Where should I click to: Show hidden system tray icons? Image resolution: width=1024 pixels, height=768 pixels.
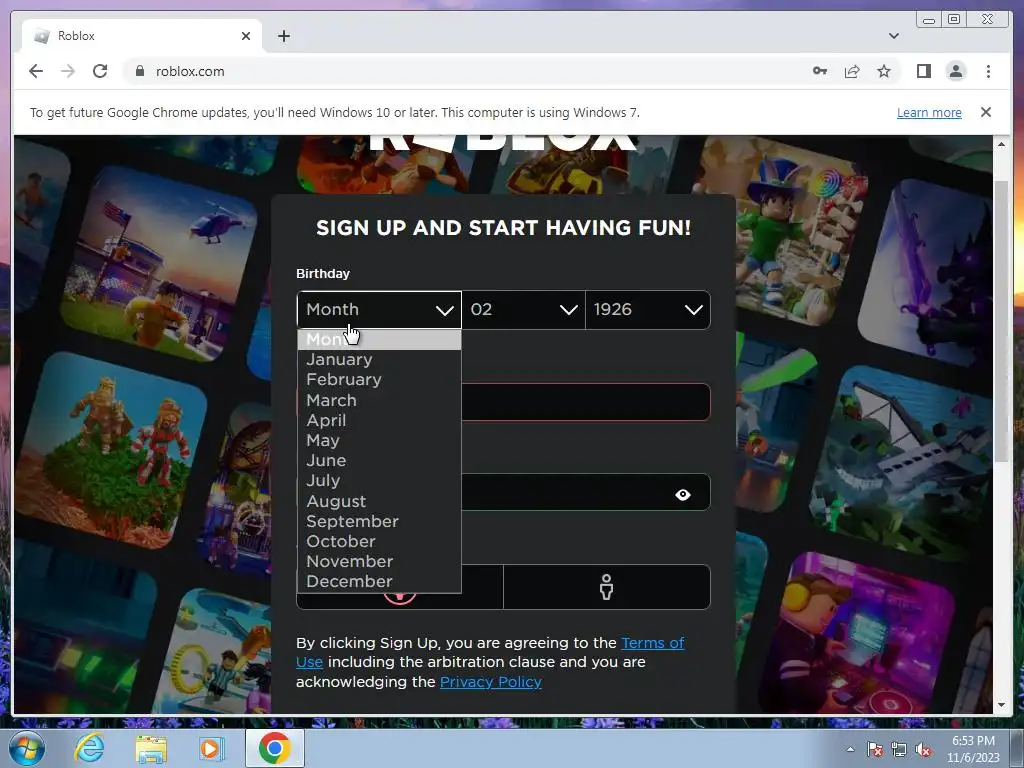[850, 749]
